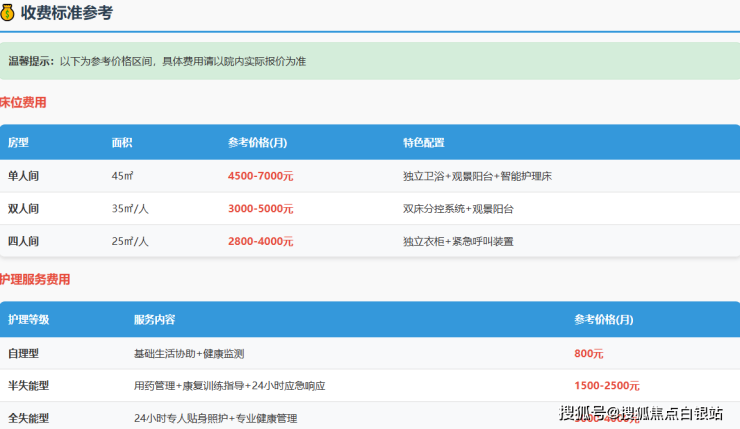This screenshot has height=429, width=740.
Task: Click the 房型 column header
Action: pos(18,142)
